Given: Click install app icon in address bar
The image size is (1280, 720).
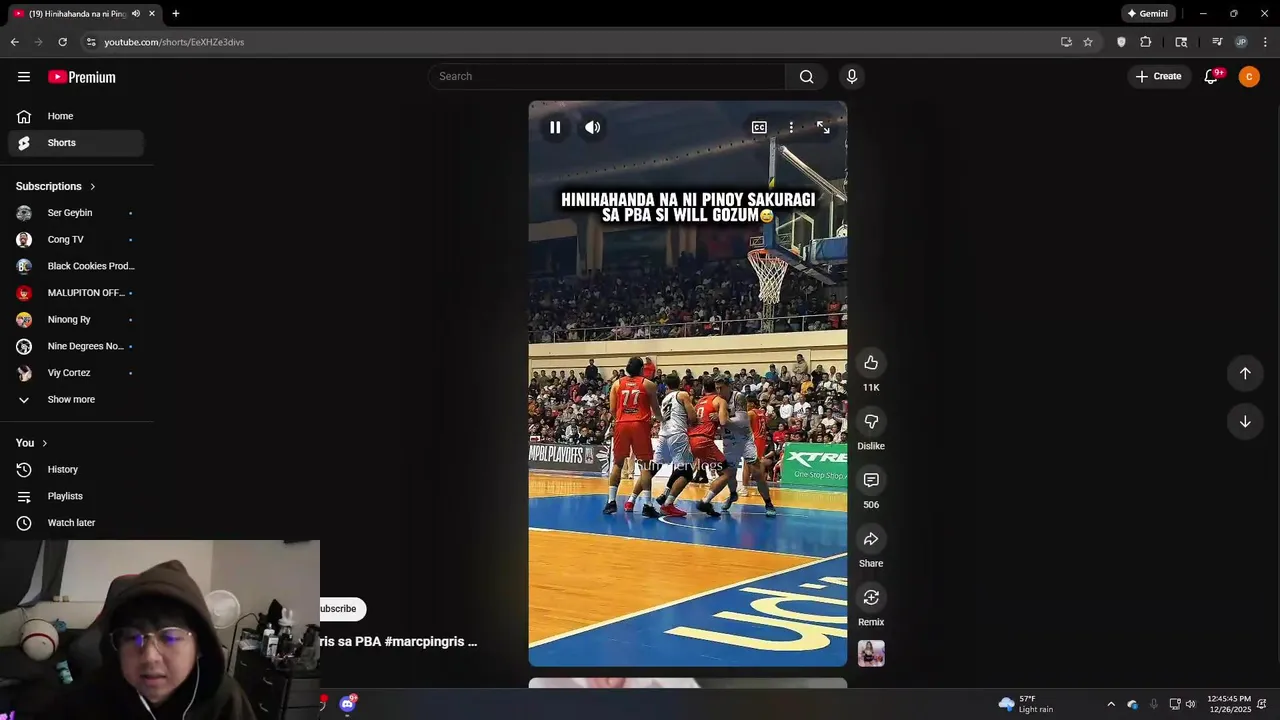Looking at the screenshot, I should [x=1066, y=42].
